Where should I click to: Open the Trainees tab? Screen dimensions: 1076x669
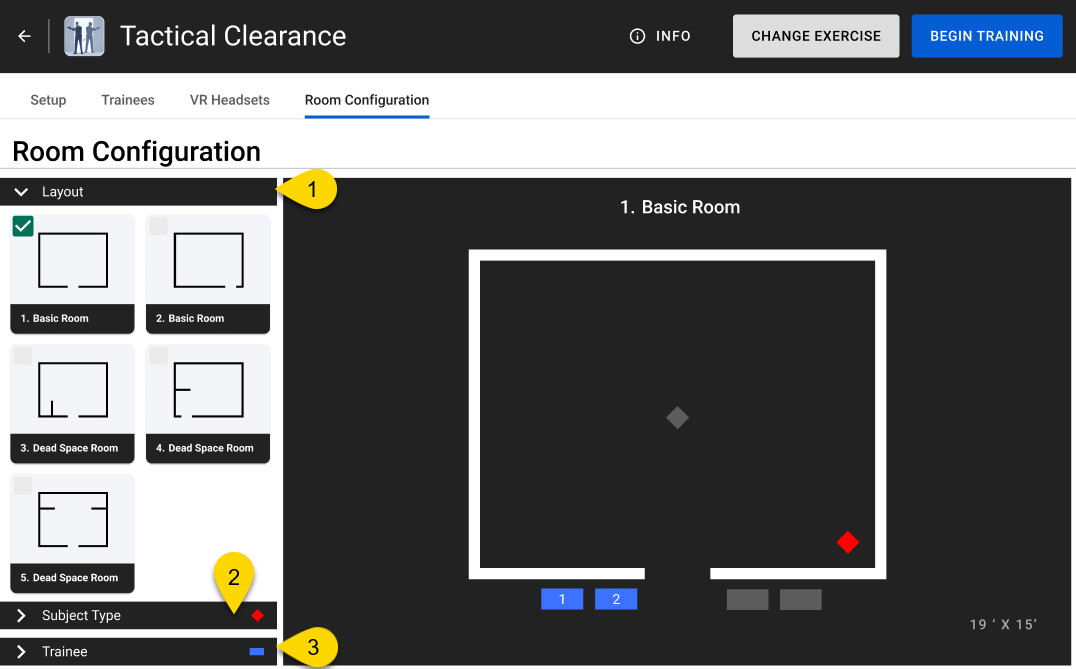coord(128,100)
